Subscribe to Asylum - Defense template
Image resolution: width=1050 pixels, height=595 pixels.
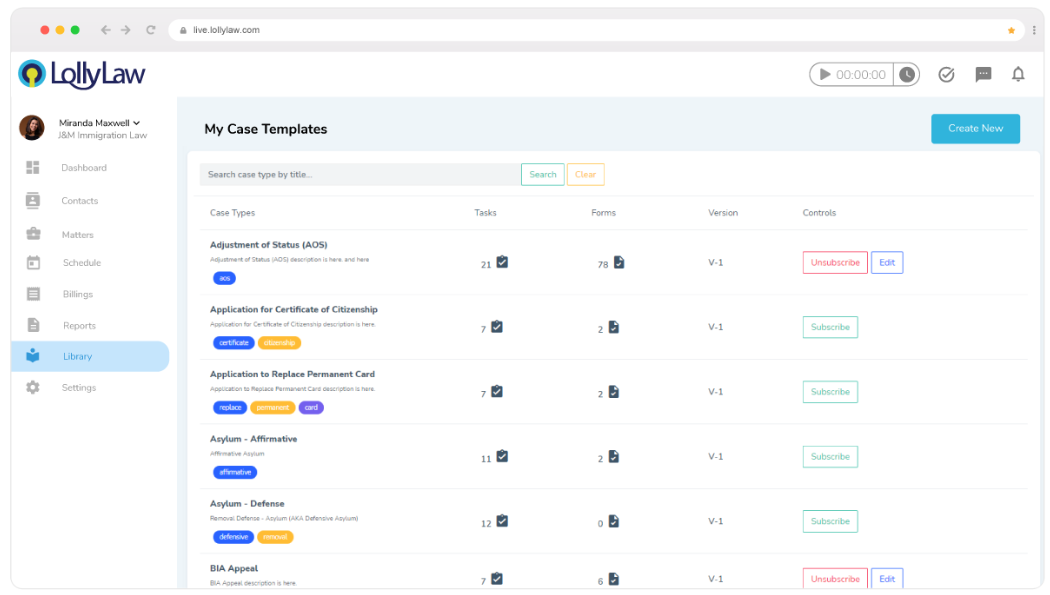tap(830, 521)
